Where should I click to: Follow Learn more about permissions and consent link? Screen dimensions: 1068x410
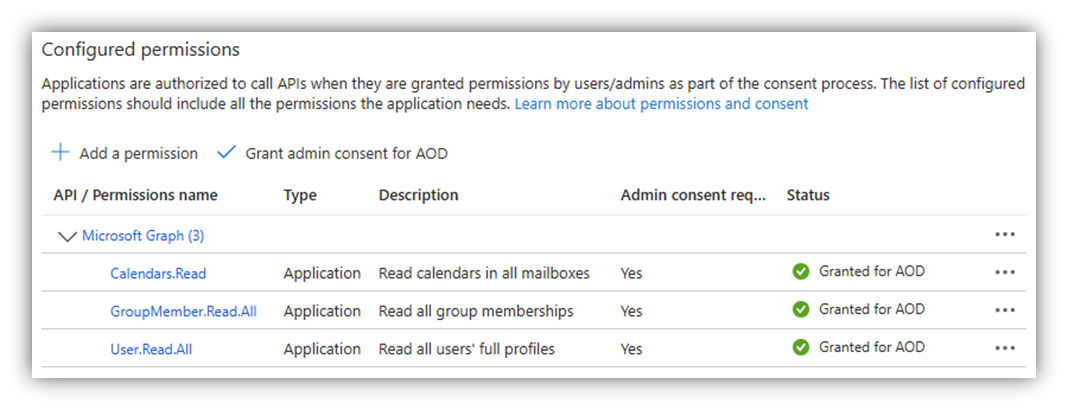click(x=661, y=104)
